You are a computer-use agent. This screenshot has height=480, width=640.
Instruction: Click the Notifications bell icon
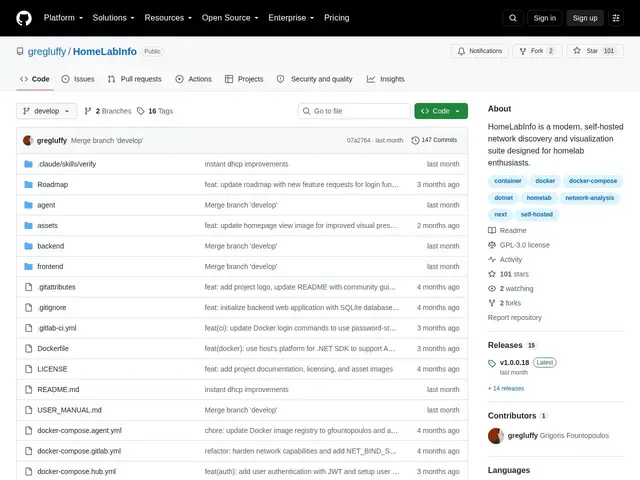coord(461,51)
